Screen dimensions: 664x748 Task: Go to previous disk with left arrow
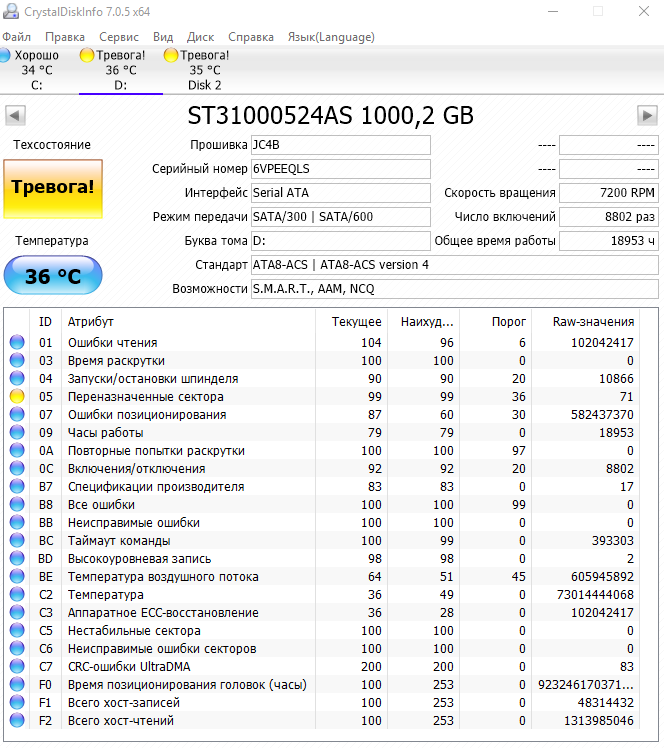tap(15, 115)
